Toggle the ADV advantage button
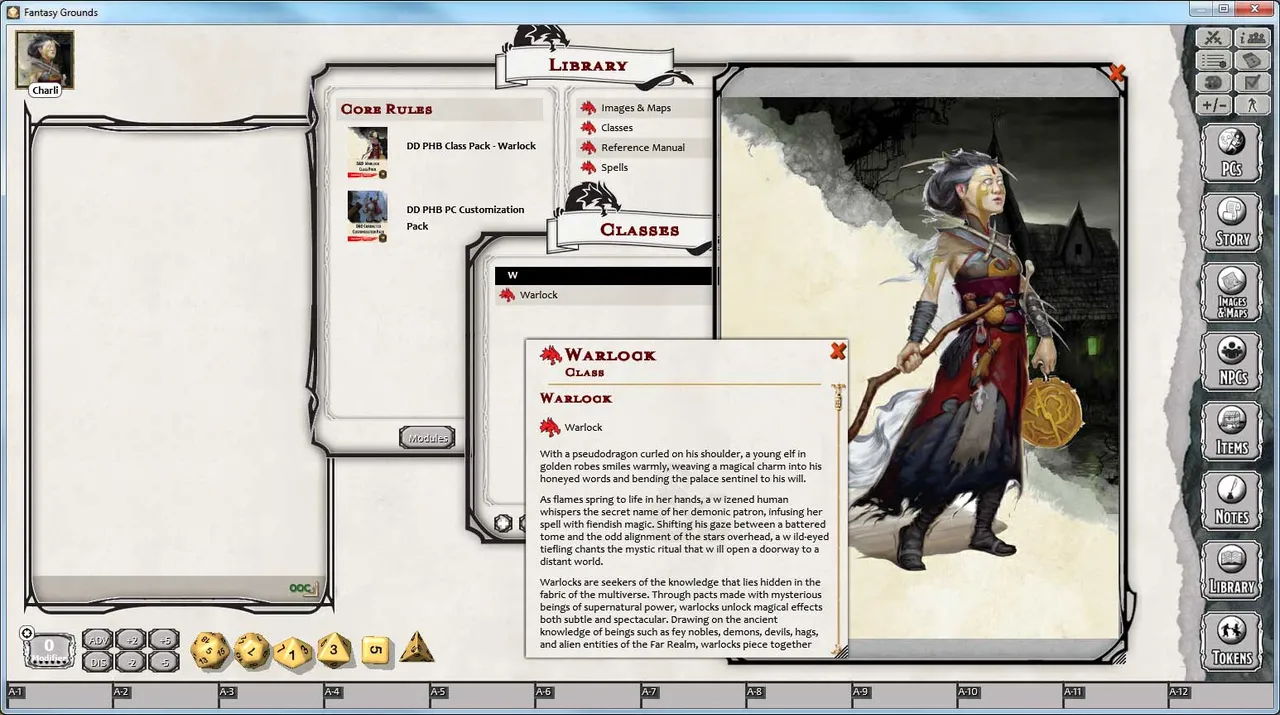Image resolution: width=1280 pixels, height=715 pixels. 97,640
